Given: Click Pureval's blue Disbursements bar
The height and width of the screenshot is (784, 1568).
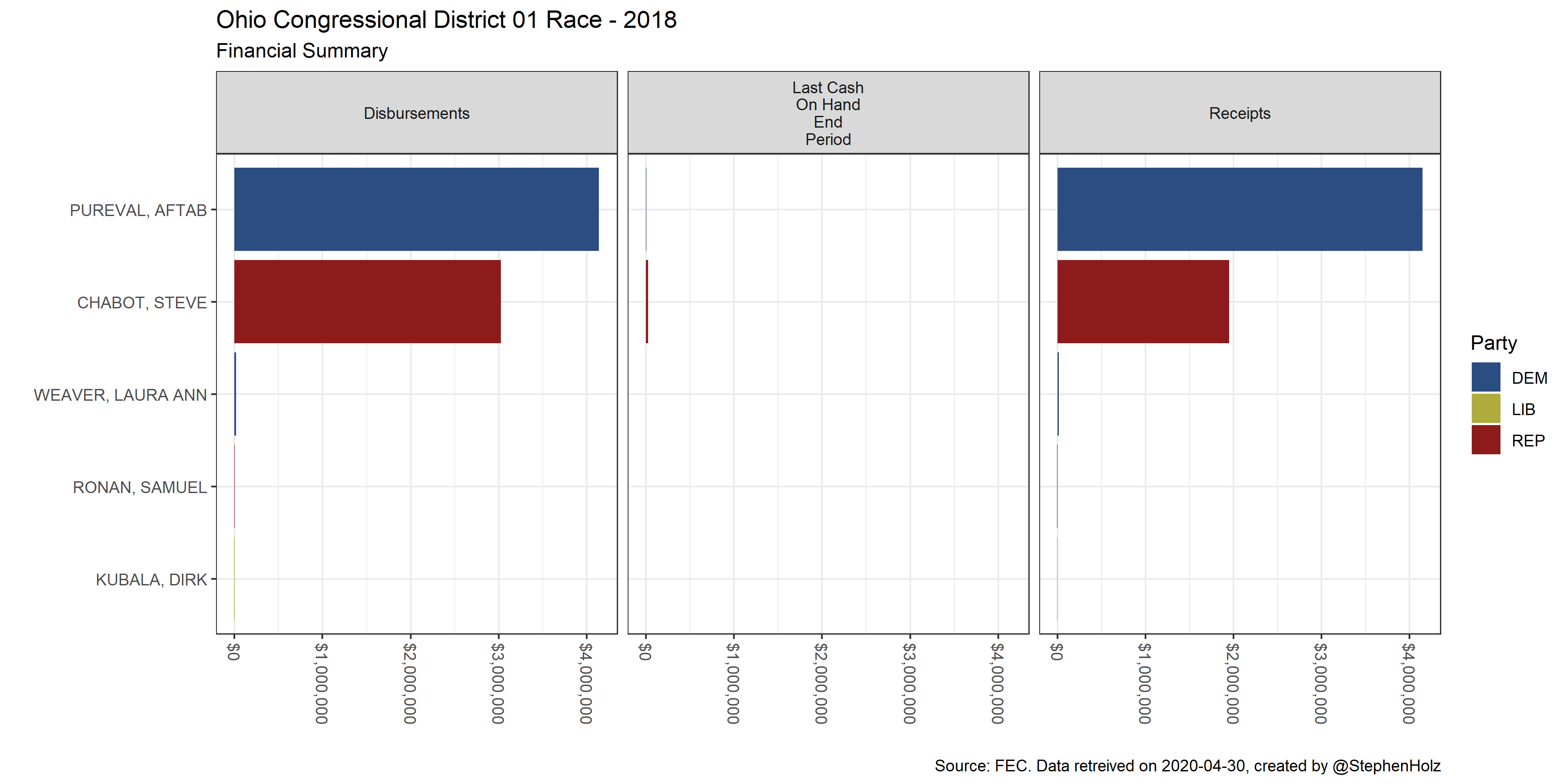Looking at the screenshot, I should pos(416,209).
